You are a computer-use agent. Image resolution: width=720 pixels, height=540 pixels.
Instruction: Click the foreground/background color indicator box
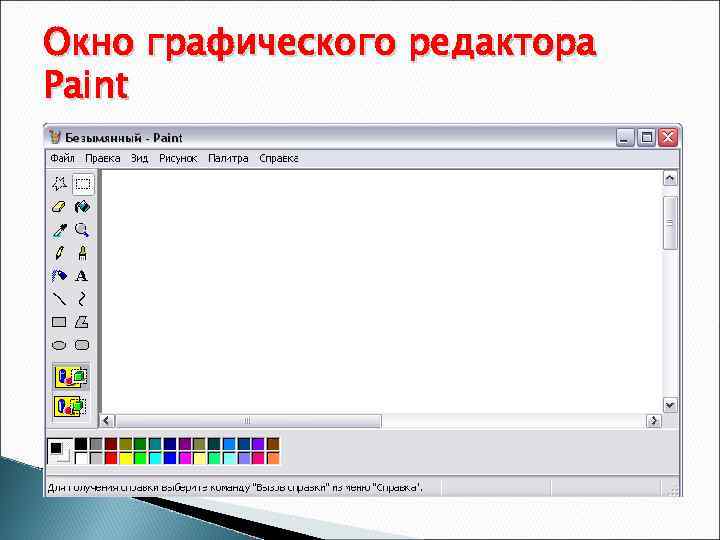point(60,451)
